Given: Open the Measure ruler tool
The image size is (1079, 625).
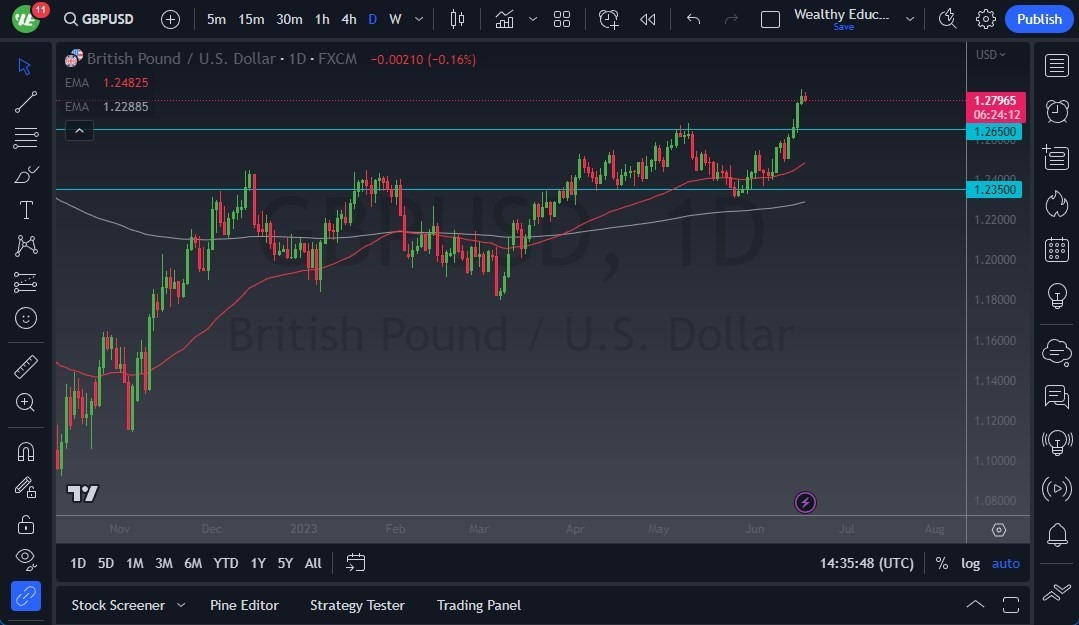Looking at the screenshot, I should coord(26,366).
